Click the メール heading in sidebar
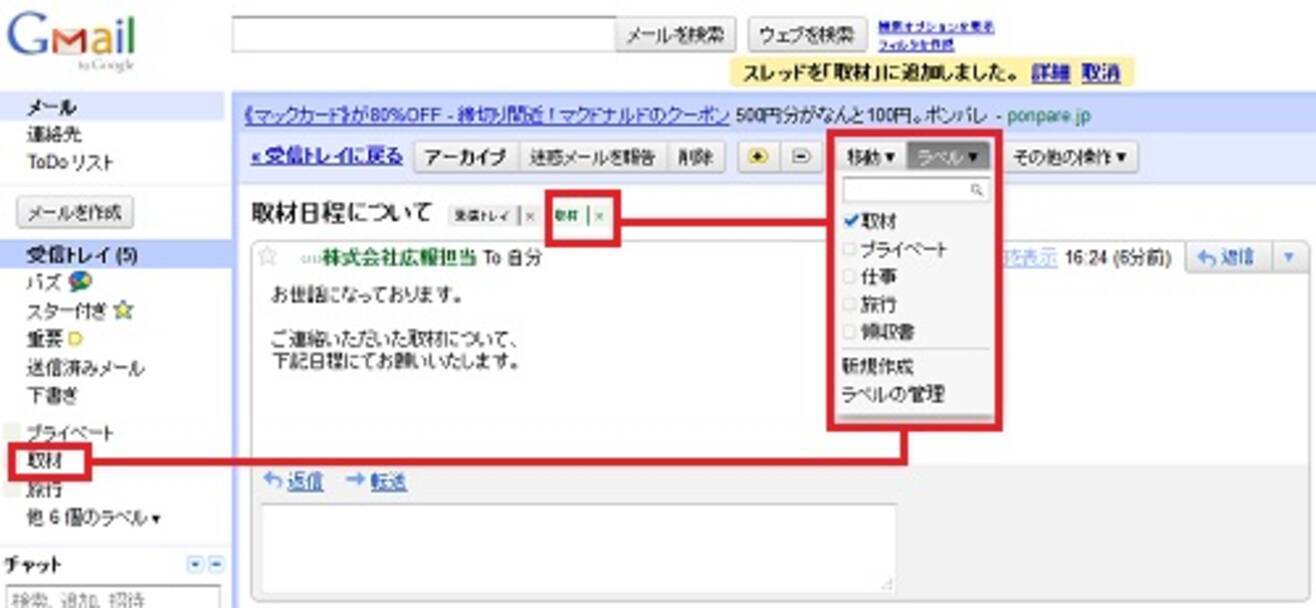 tap(51, 106)
